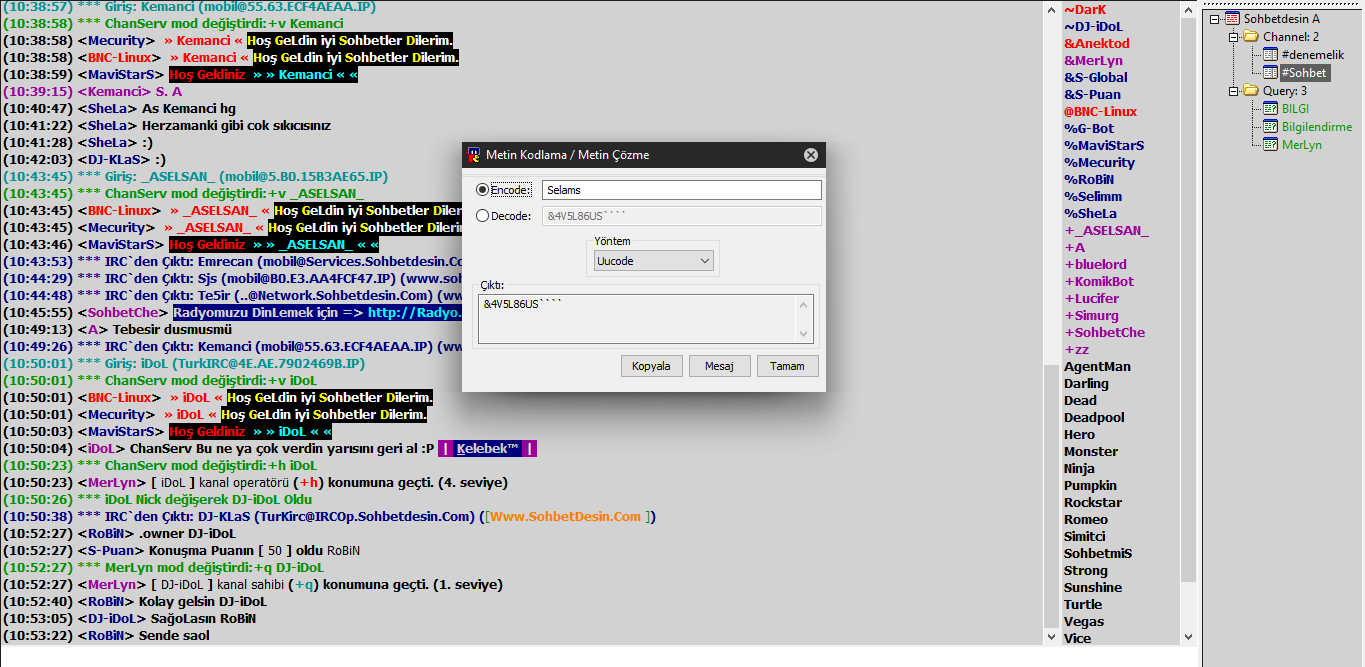Select AgentMan in the nick list

[1097, 366]
